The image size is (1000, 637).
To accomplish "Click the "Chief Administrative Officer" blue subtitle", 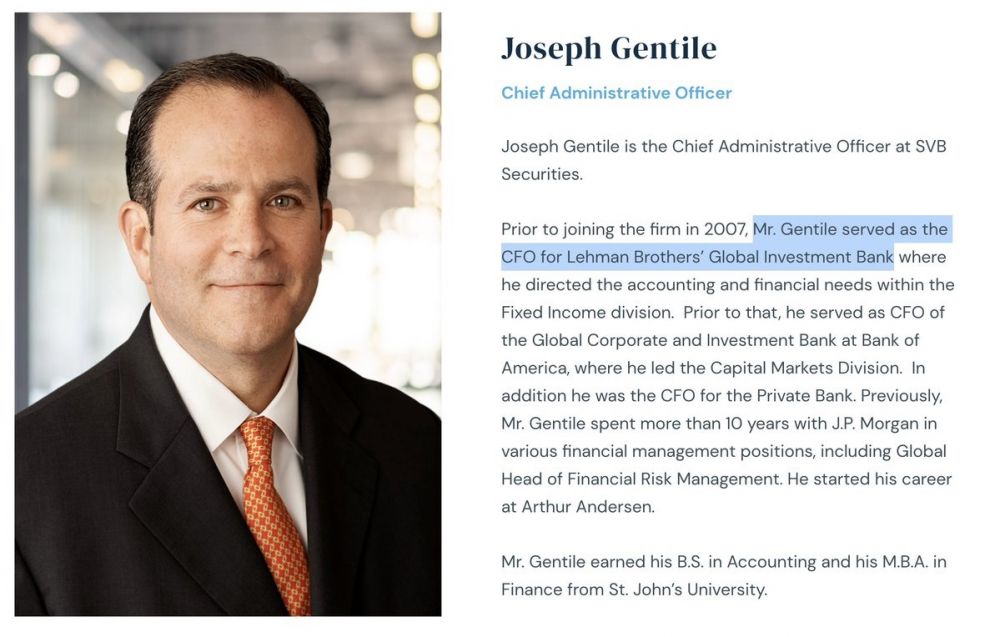I will pos(616,93).
